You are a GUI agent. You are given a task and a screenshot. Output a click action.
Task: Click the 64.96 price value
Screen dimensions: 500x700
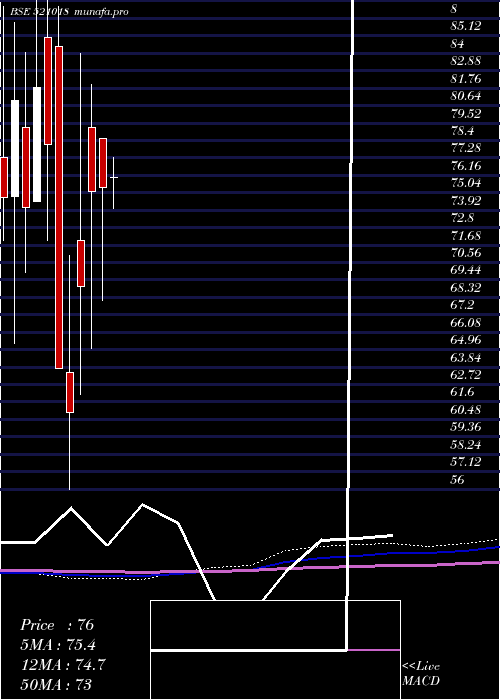(466, 340)
